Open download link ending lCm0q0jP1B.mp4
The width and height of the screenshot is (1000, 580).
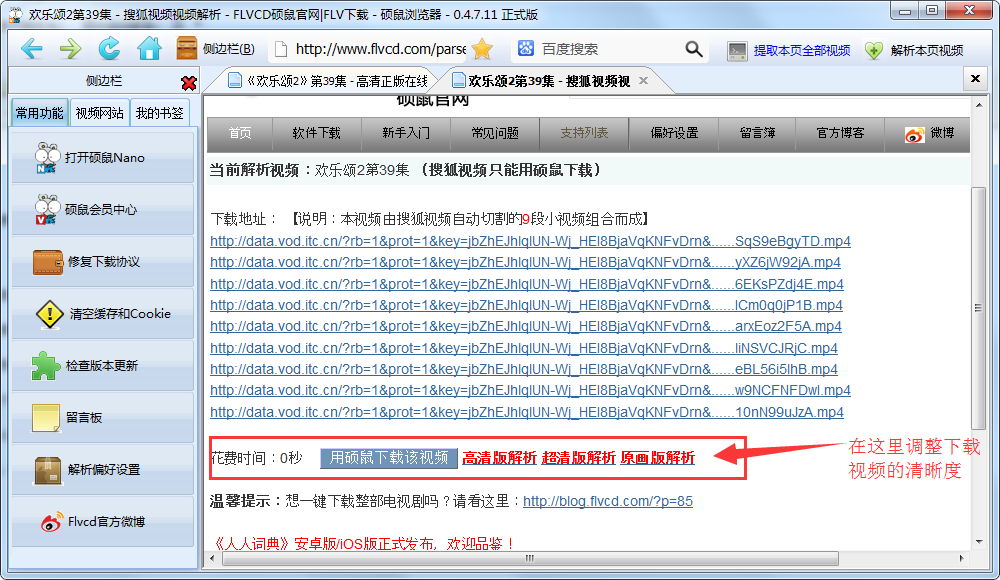pos(526,305)
